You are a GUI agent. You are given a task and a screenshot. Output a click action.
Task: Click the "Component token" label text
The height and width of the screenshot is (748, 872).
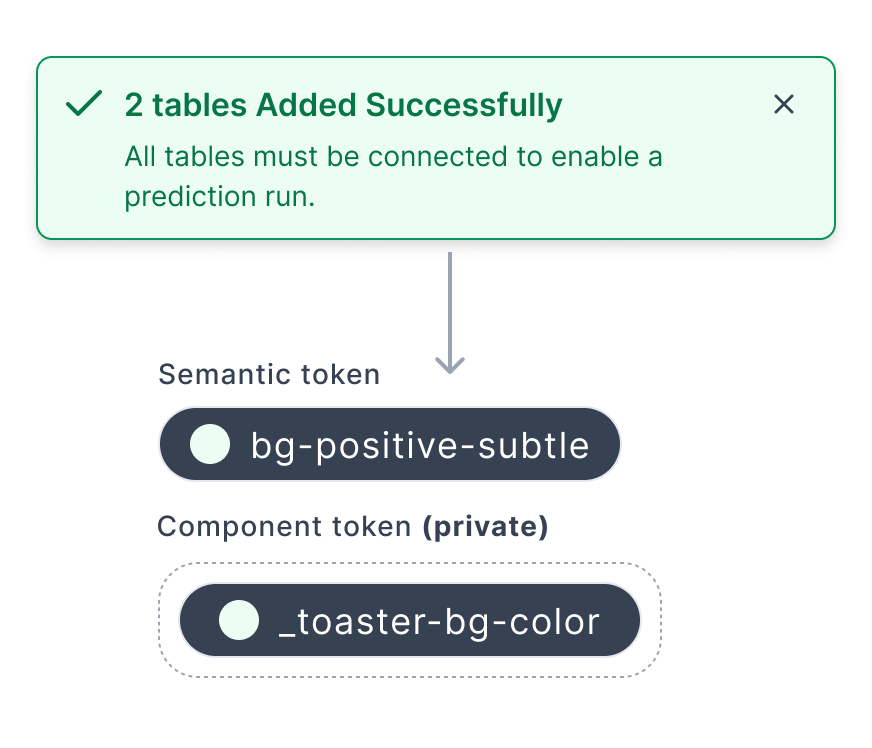(284, 527)
